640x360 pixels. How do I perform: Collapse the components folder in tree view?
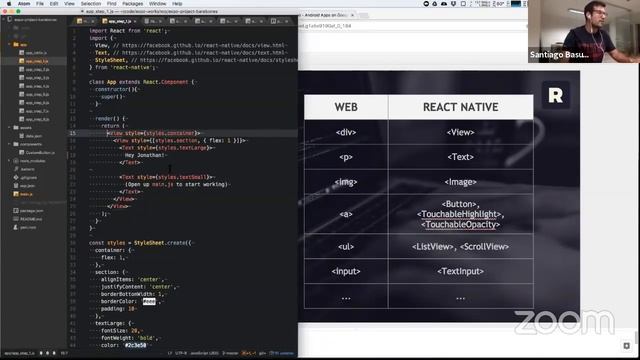[9, 144]
